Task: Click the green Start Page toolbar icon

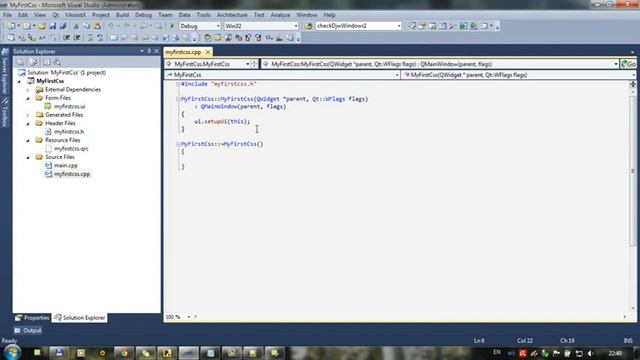Action: pos(463,26)
